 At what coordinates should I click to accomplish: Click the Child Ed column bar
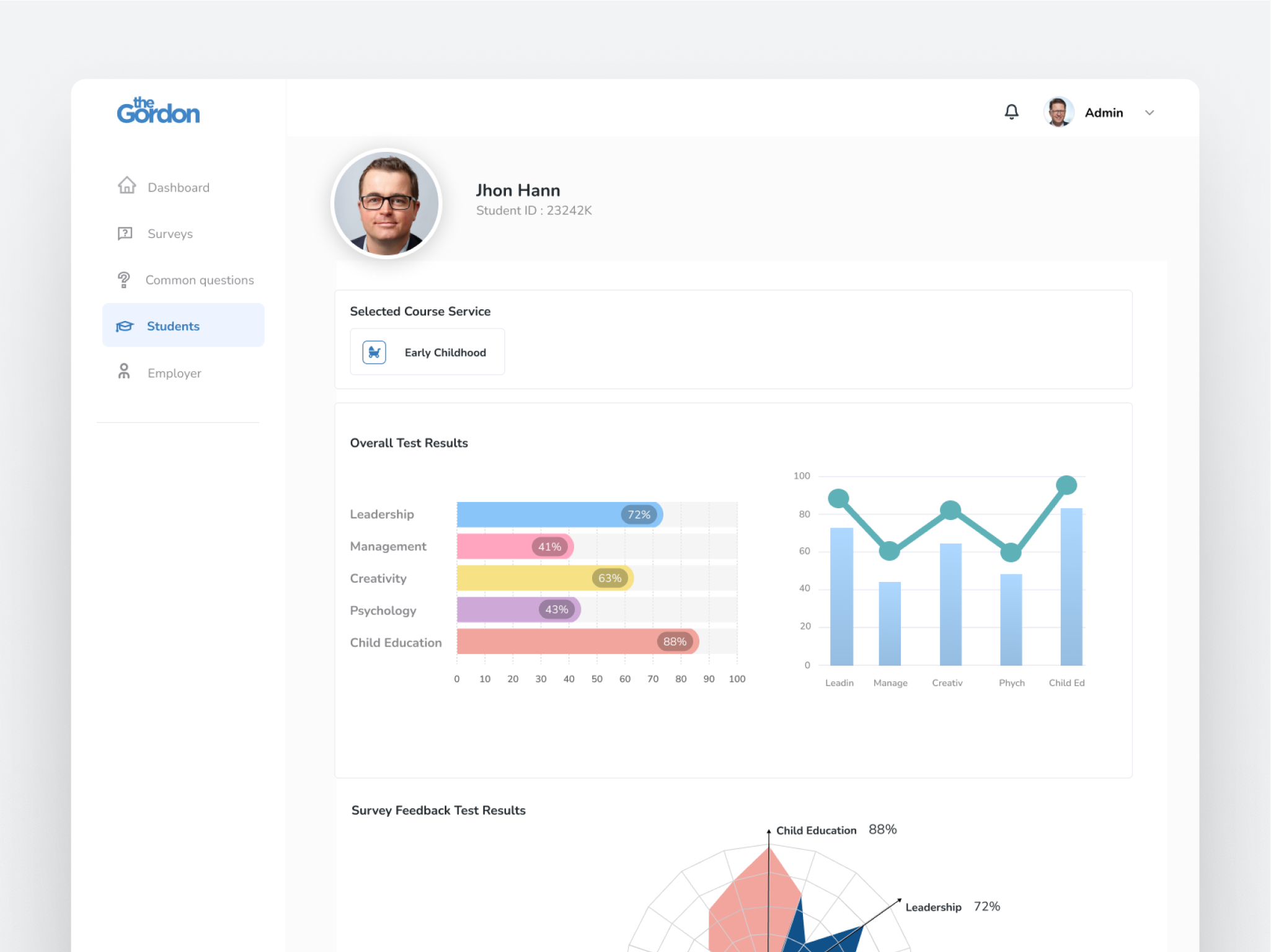(x=1071, y=586)
